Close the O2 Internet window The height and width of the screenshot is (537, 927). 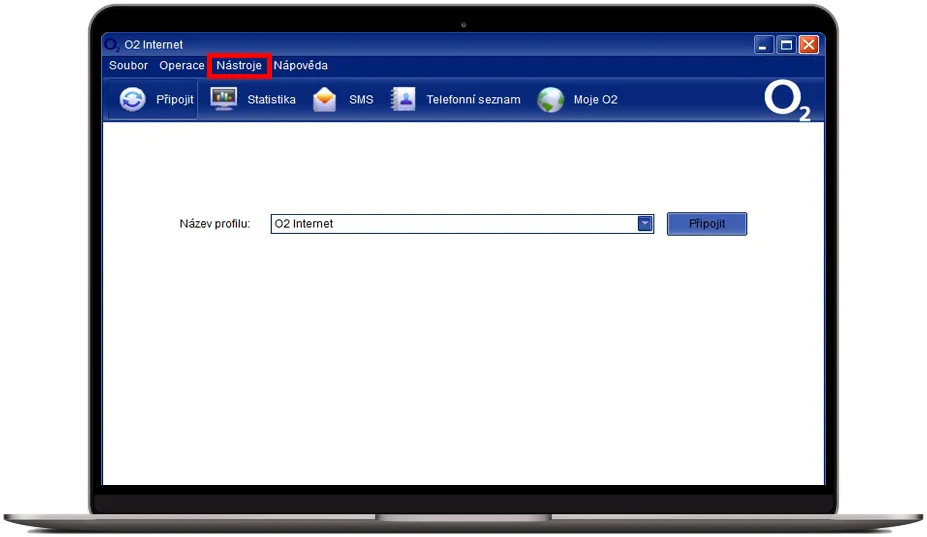808,45
